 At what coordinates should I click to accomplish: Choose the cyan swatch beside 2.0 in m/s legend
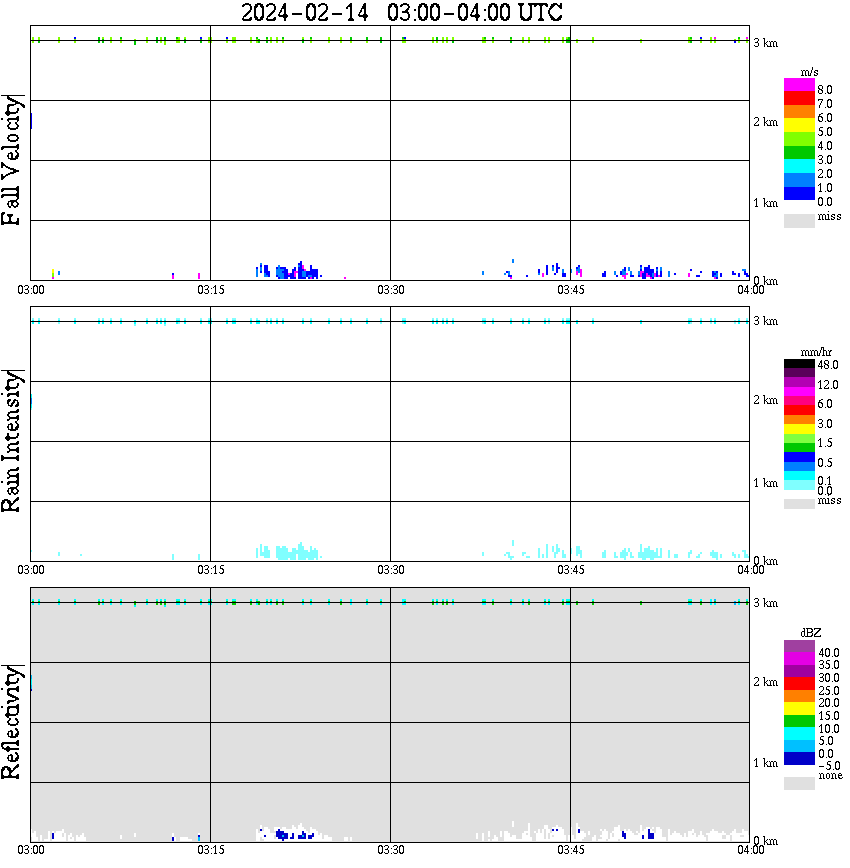point(799,166)
